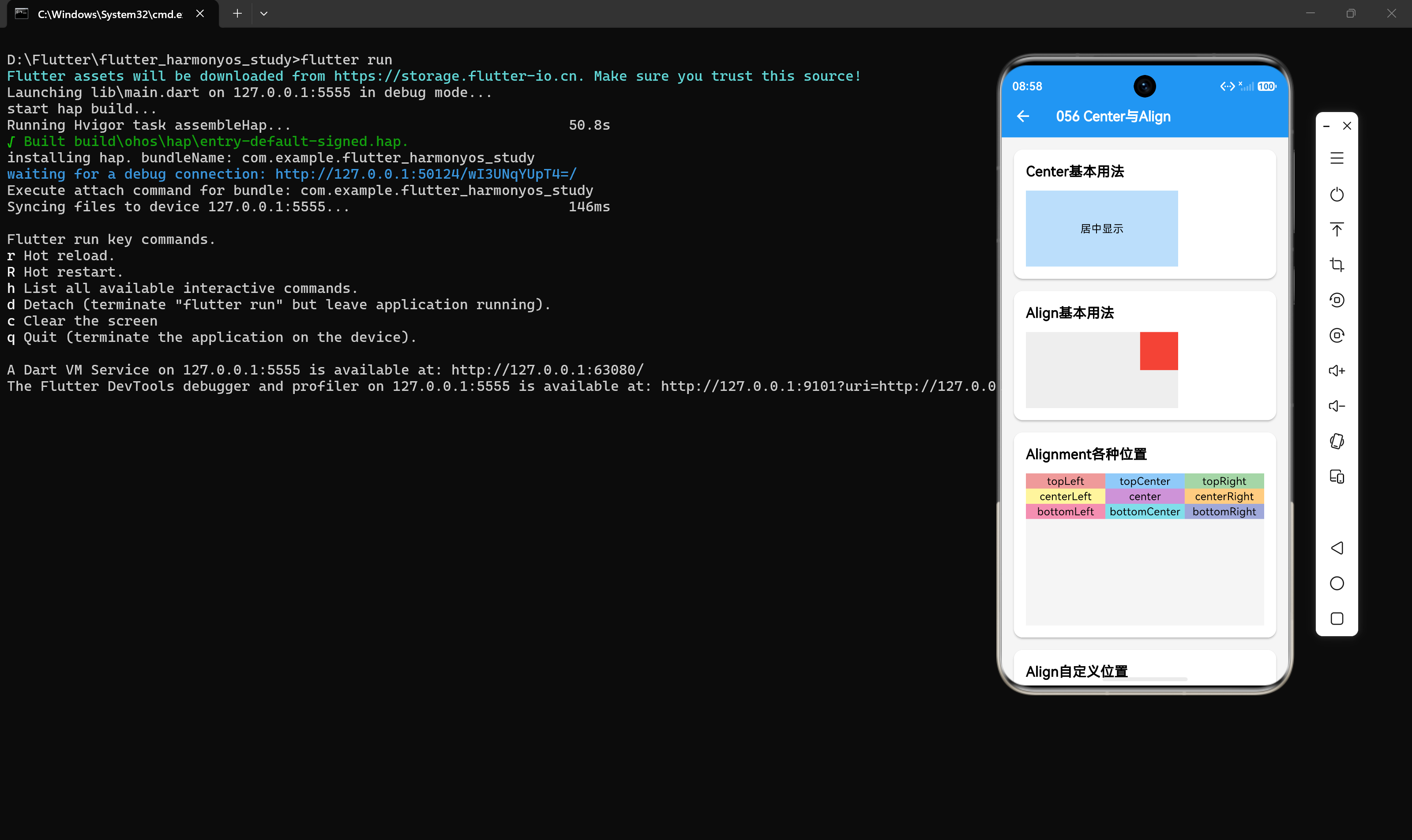Click the shake device icon in emulator toolbar
1412x840 pixels.
1337,441
